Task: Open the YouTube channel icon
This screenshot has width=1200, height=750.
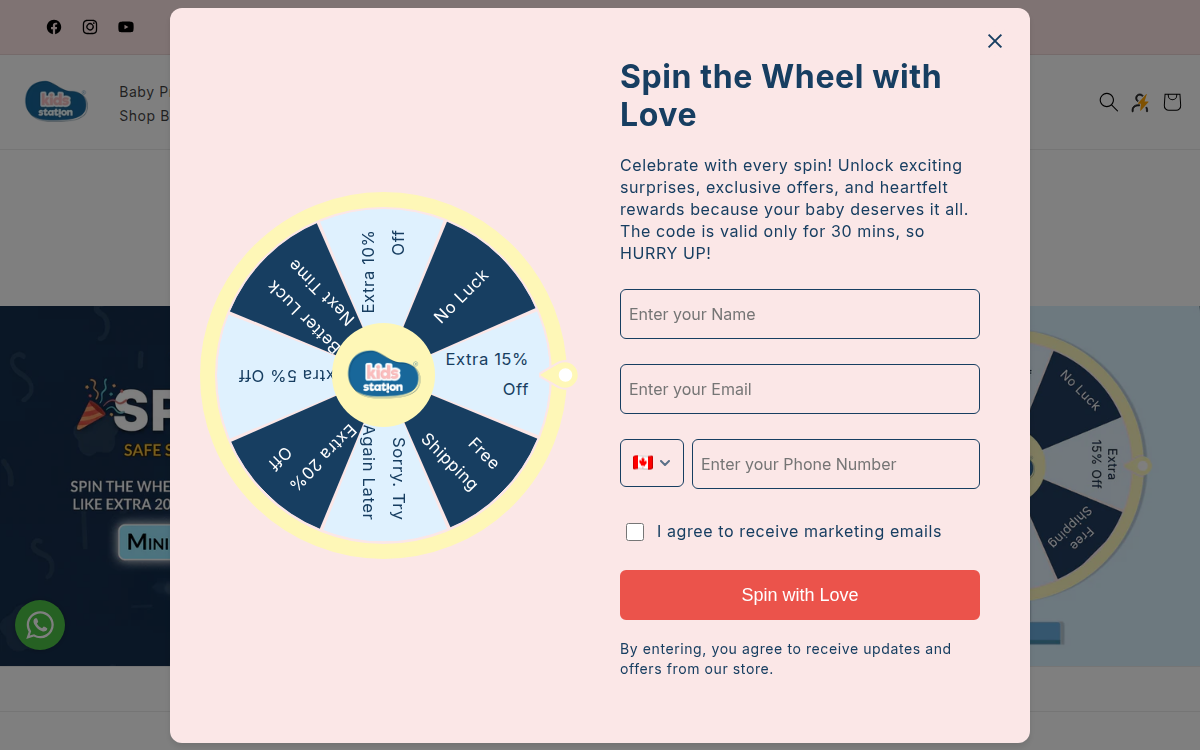Action: pos(126,27)
